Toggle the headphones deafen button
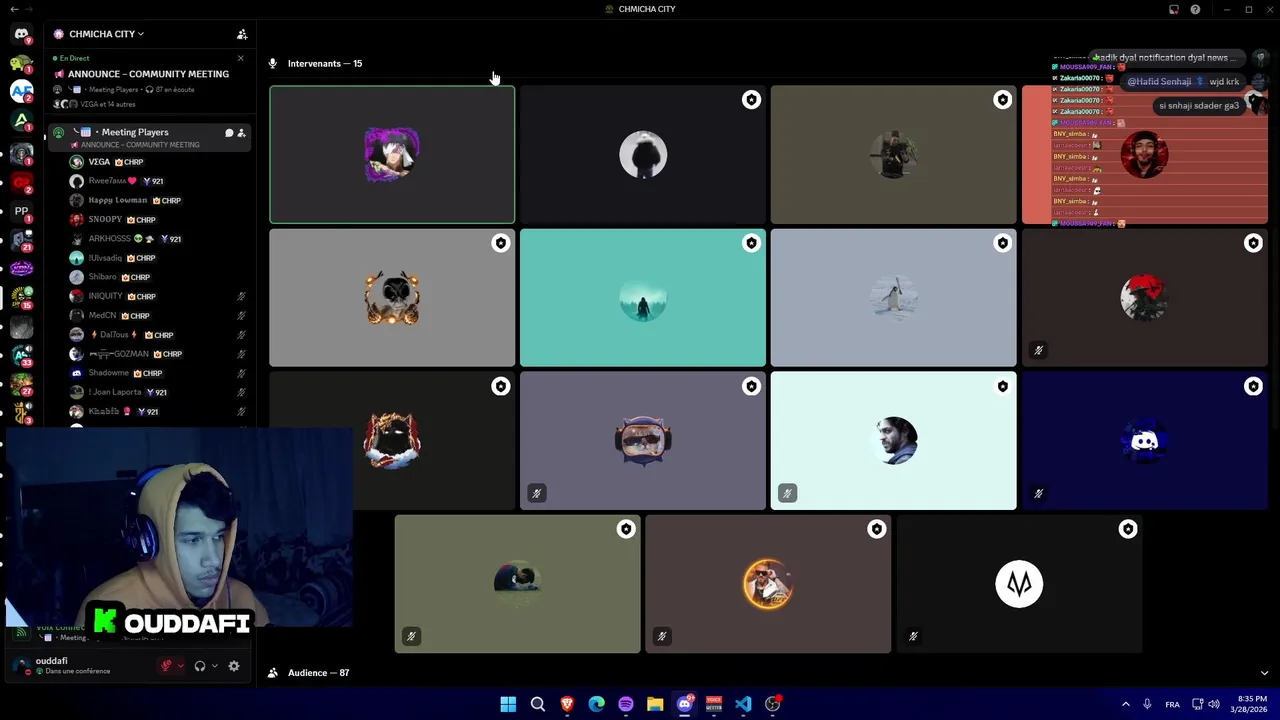The image size is (1280, 720). 200,666
